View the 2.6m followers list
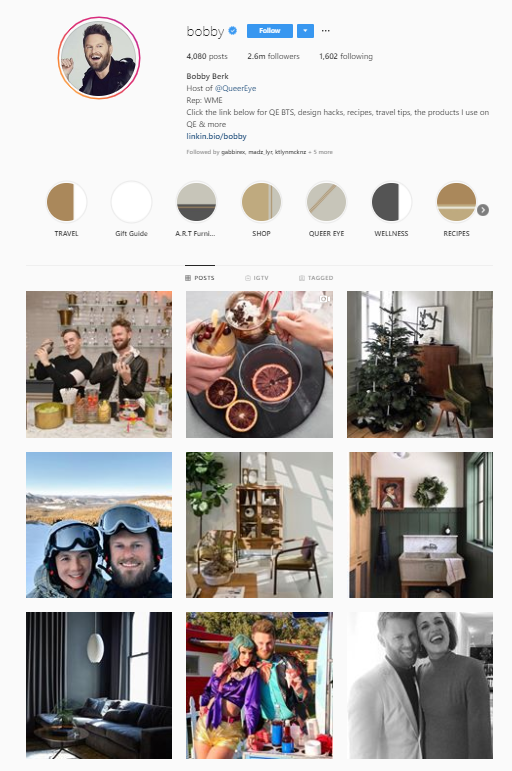Screen dimensions: 512x771 [273, 56]
